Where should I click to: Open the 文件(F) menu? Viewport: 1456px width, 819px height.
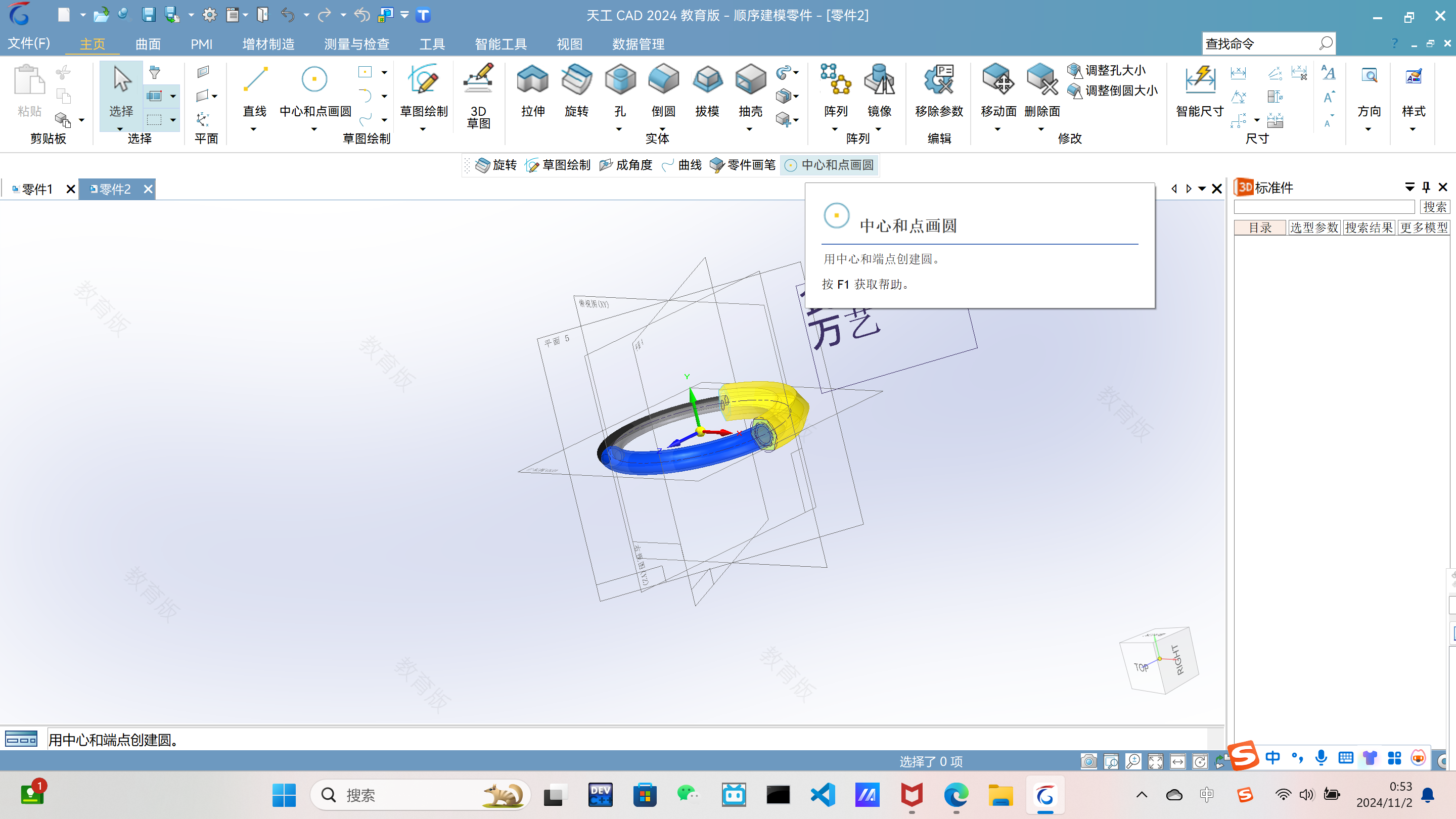tap(29, 43)
